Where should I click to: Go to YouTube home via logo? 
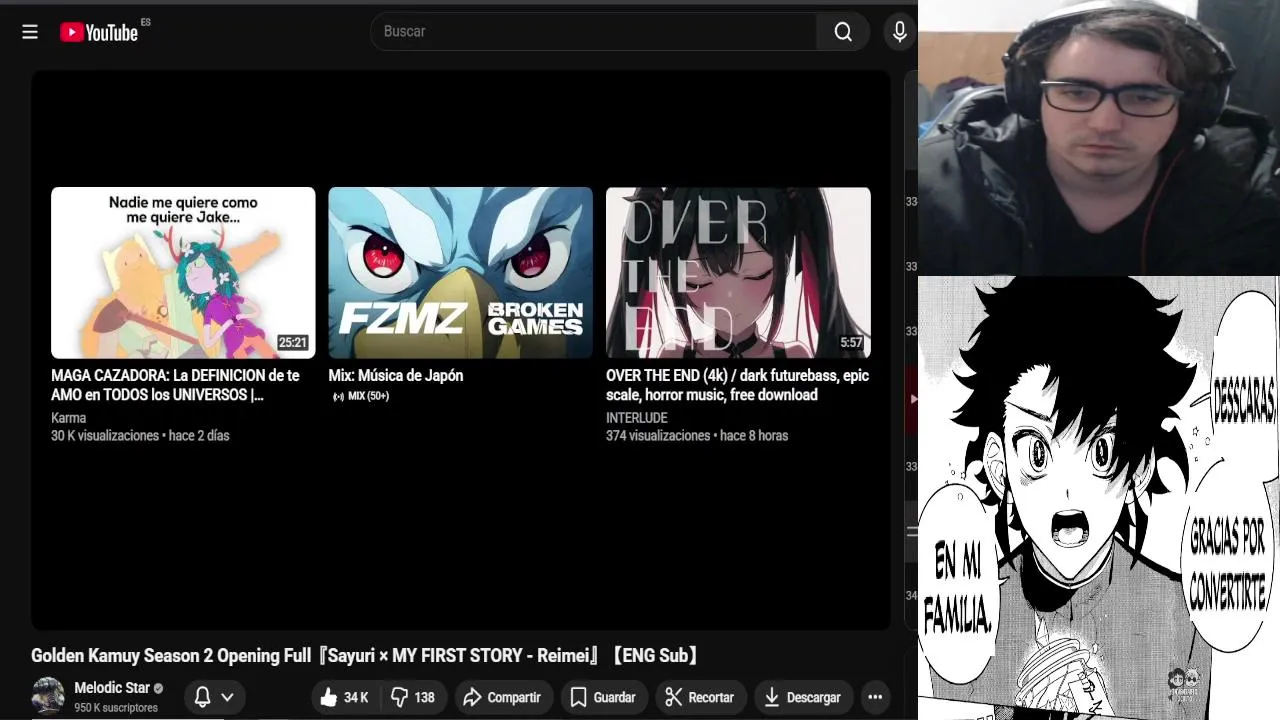pos(98,32)
